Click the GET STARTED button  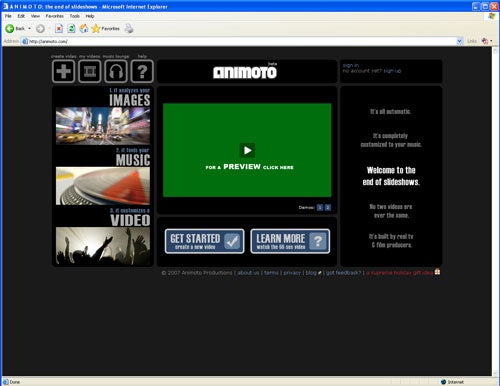point(204,241)
